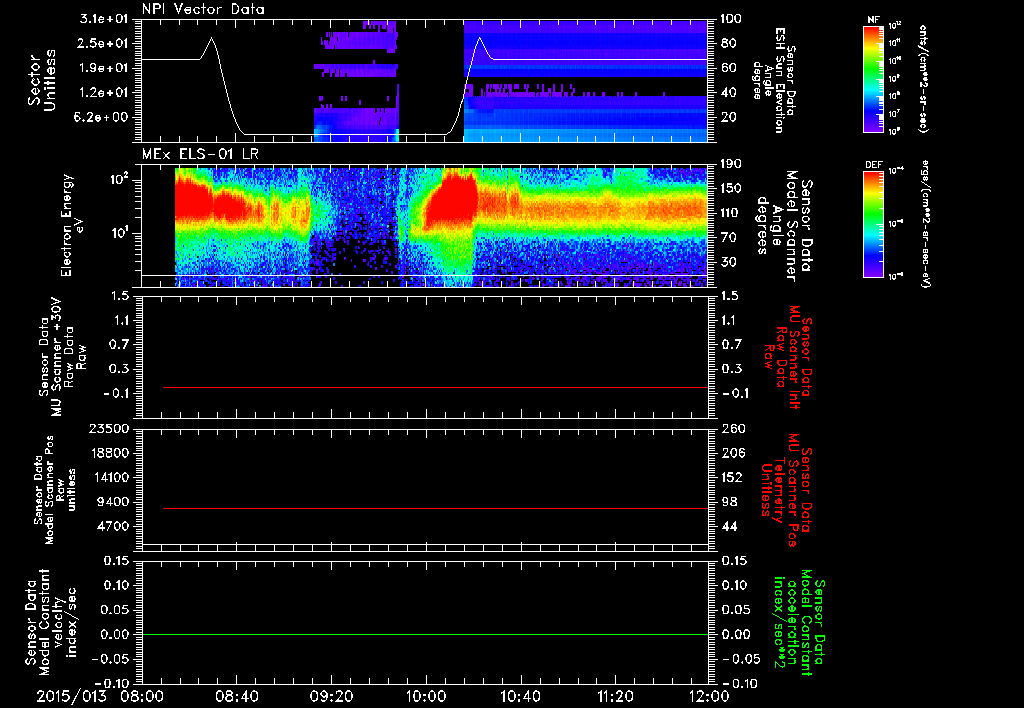Click the green 'Model Constant acceleration' axis title
The width and height of the screenshot is (1024, 708).
(x=799, y=624)
